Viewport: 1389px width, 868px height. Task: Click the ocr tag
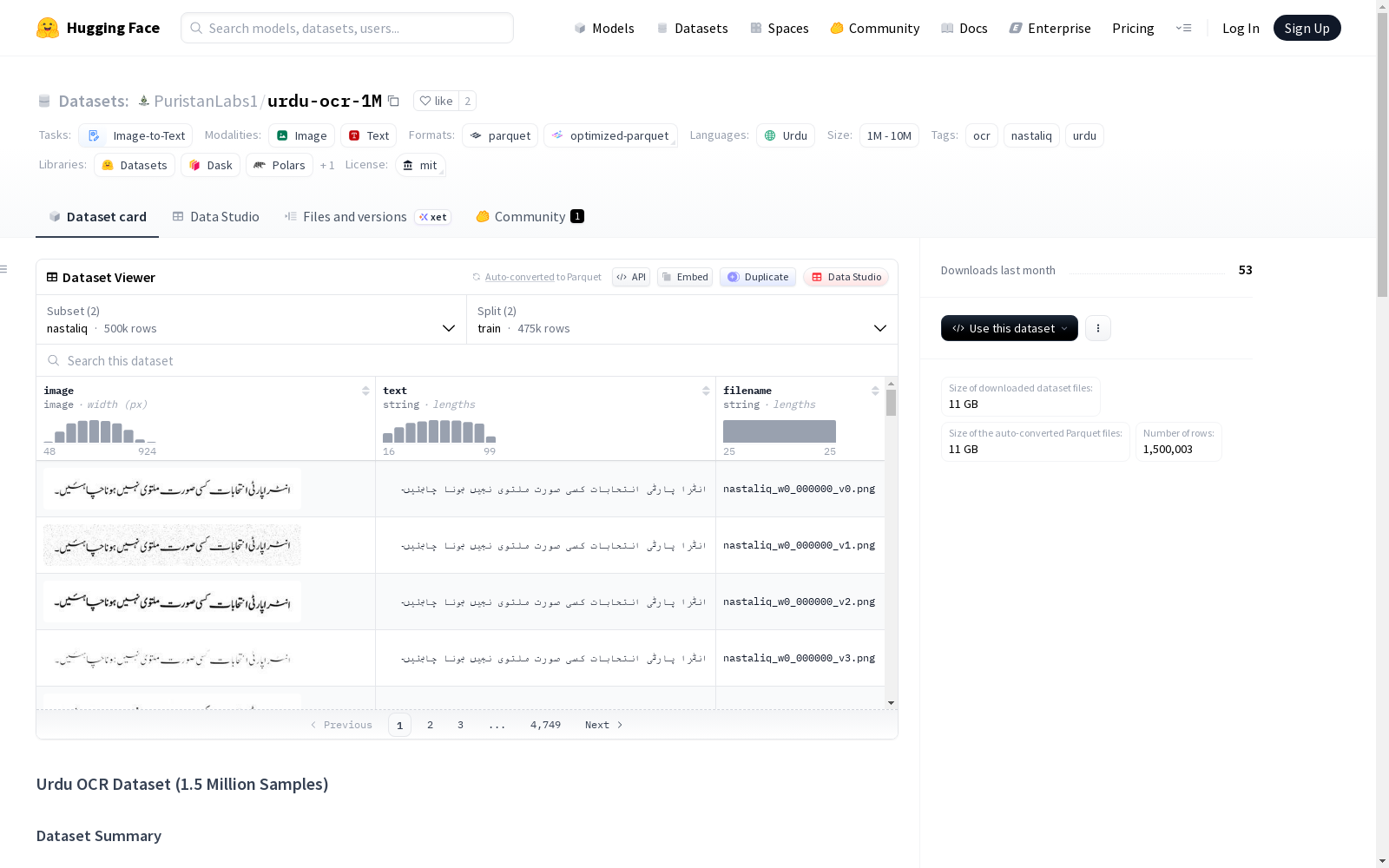(x=982, y=135)
